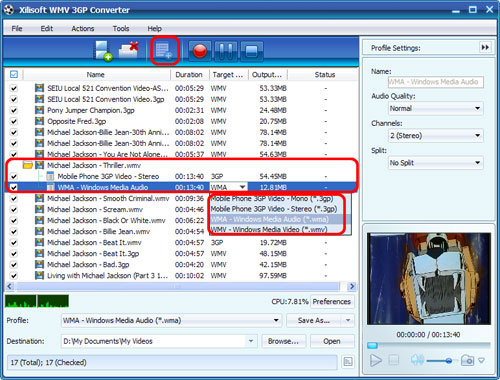Click the file icon of Michael Jackson - Bad.3gp
Viewport: 500px width, 380px height.
(x=39, y=264)
